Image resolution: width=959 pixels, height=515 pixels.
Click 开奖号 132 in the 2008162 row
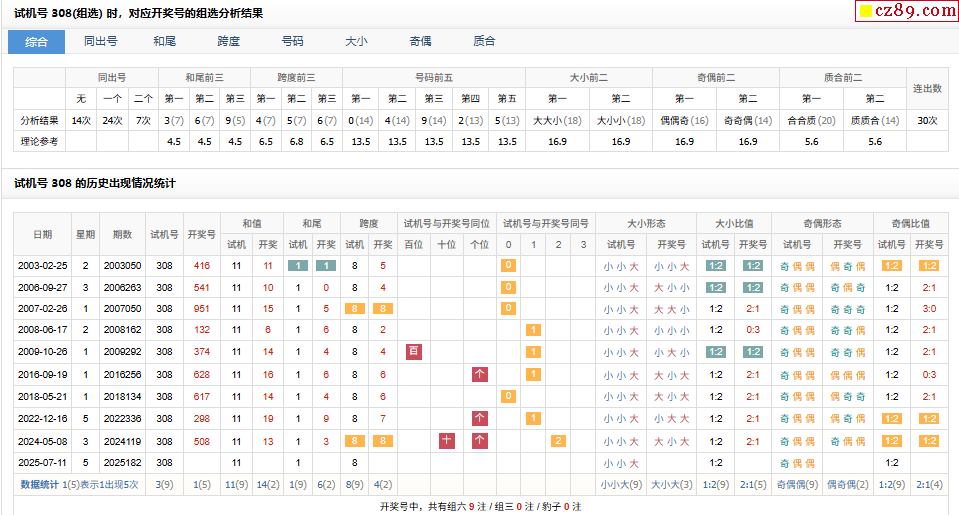(202, 330)
